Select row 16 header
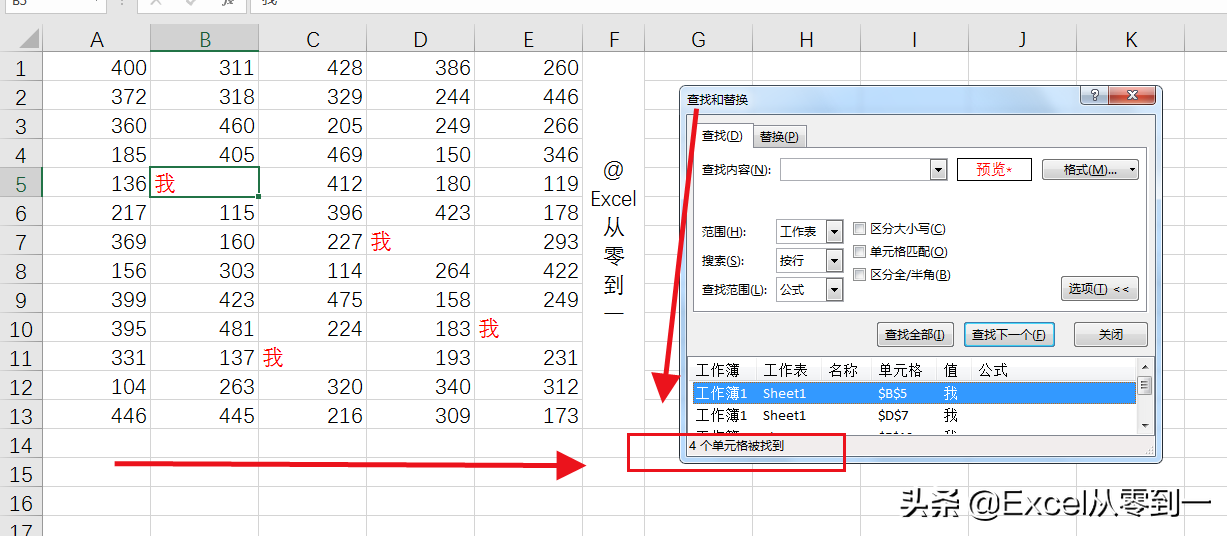The height and width of the screenshot is (536, 1227). (21, 503)
